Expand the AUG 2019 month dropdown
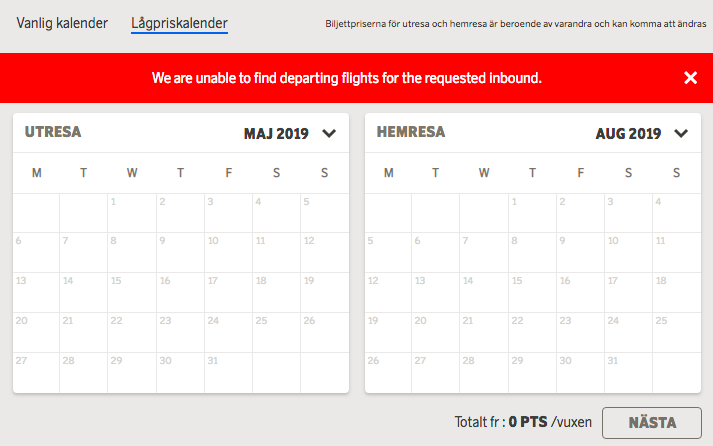 (x=681, y=134)
